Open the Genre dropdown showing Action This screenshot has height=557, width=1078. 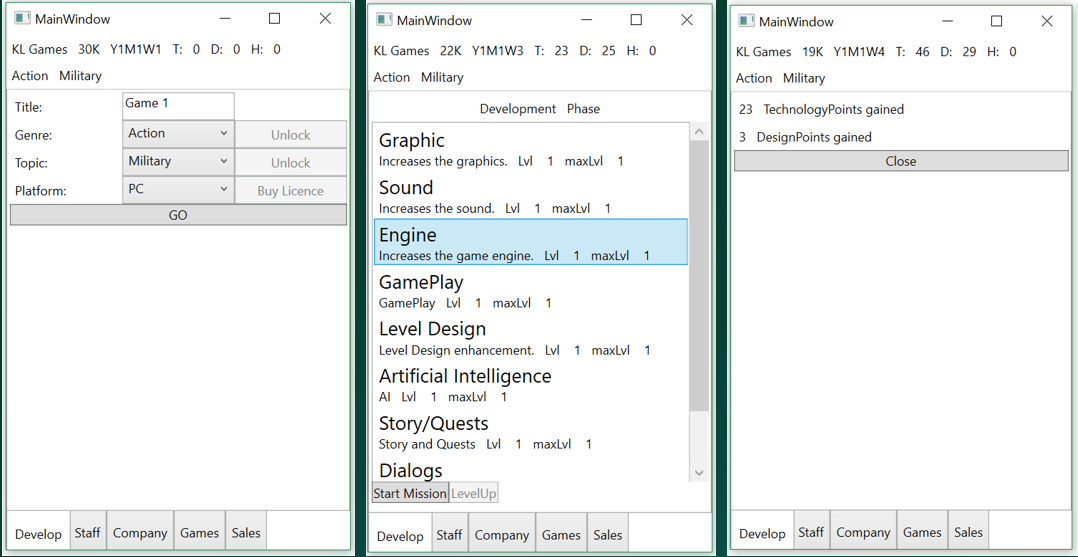pyautogui.click(x=178, y=134)
